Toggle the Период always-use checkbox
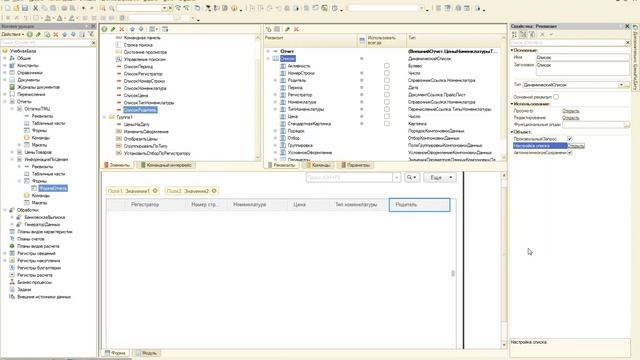The height and width of the screenshot is (360, 640). [x=387, y=87]
